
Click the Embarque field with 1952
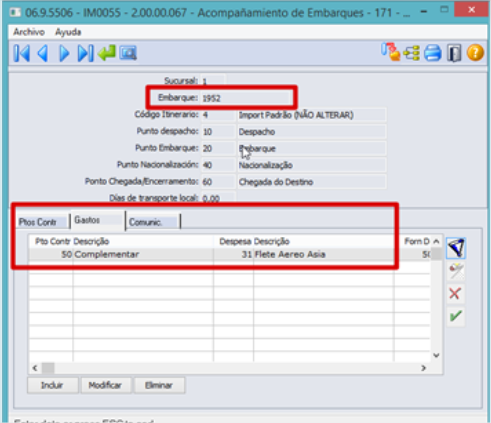click(x=245, y=98)
